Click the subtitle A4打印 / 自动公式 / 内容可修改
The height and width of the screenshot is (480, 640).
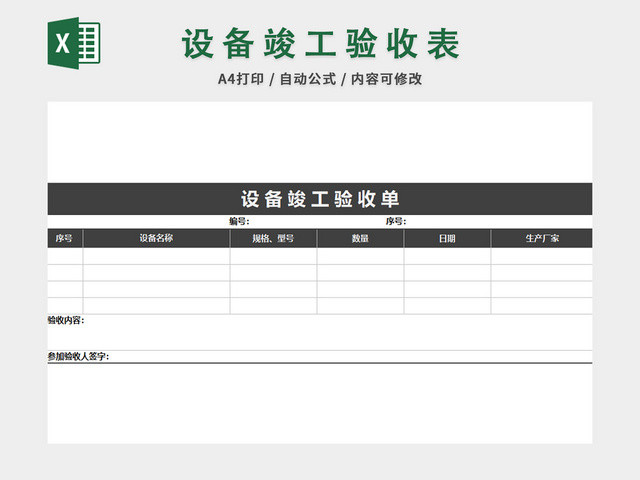(320, 79)
